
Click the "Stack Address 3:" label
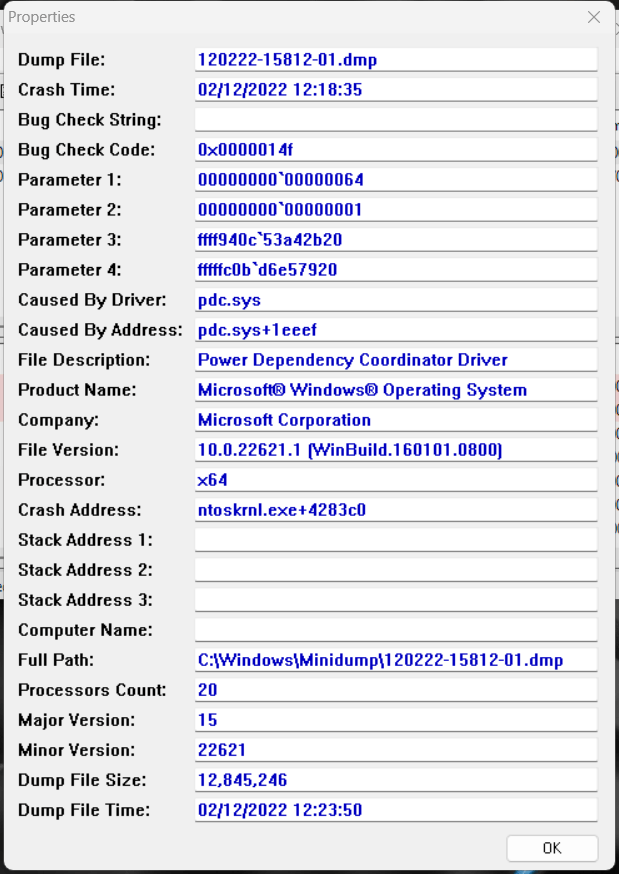85,600
